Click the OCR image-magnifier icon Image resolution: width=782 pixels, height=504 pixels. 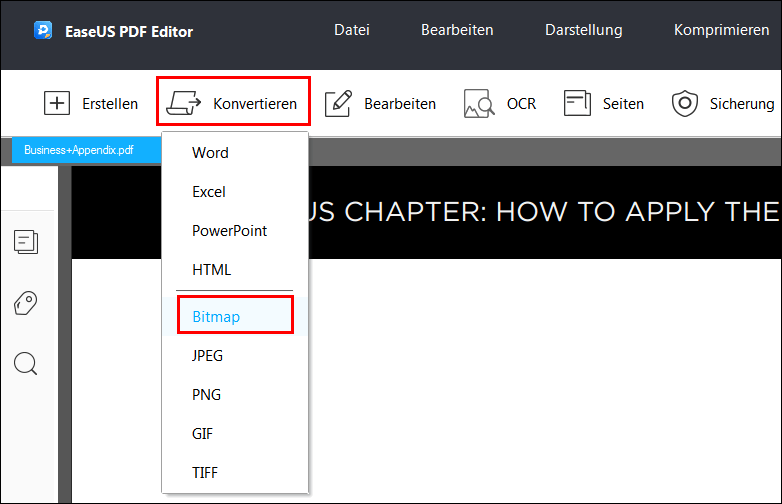(x=479, y=103)
